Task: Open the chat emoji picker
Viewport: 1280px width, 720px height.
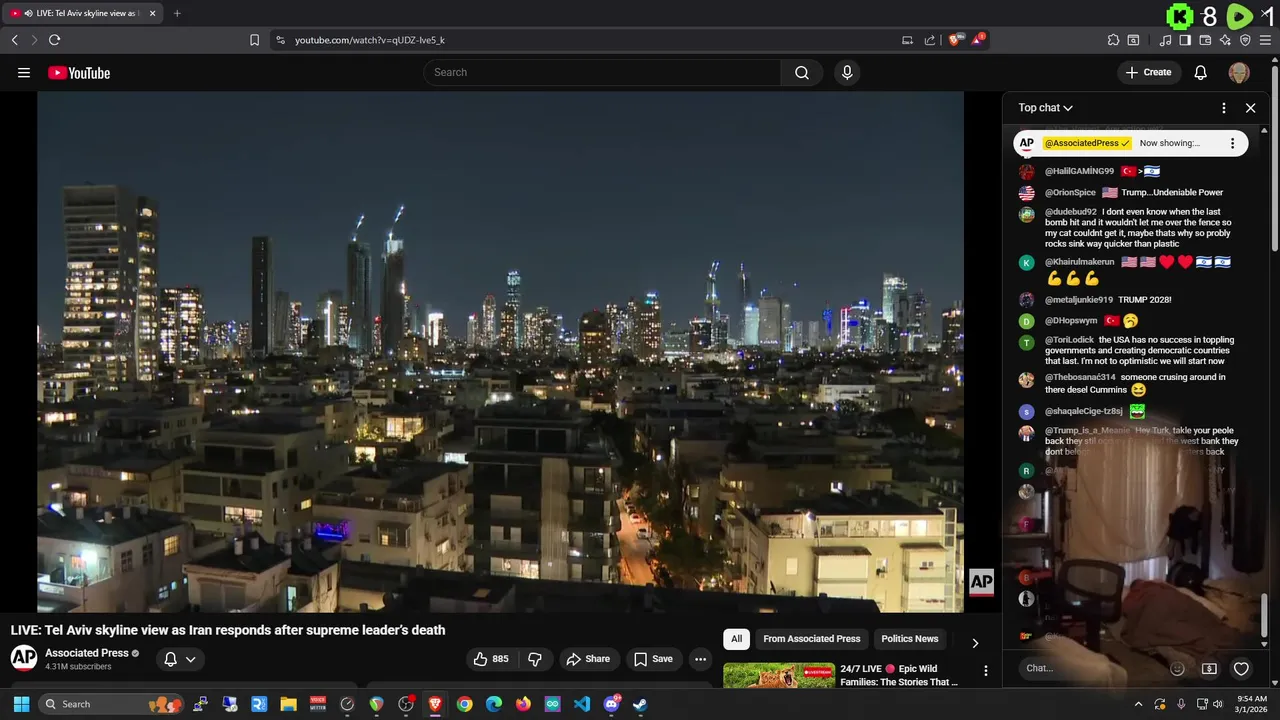Action: pyautogui.click(x=1177, y=669)
